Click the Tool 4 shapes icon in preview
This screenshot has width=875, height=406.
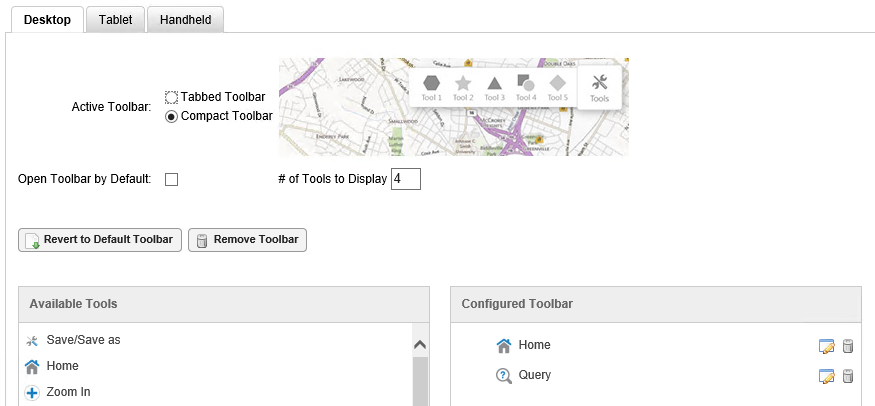pyautogui.click(x=526, y=83)
